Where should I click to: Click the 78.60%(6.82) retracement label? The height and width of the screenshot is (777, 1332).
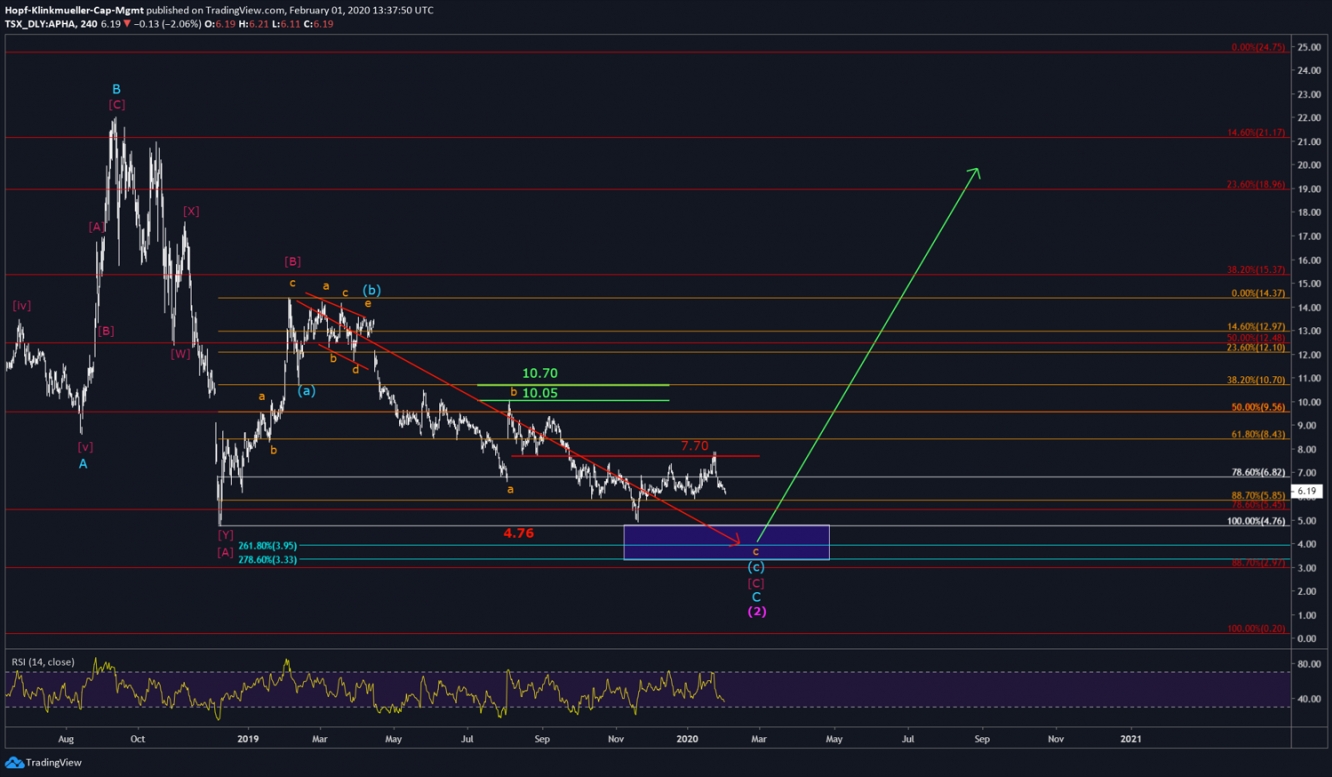tap(1258, 472)
